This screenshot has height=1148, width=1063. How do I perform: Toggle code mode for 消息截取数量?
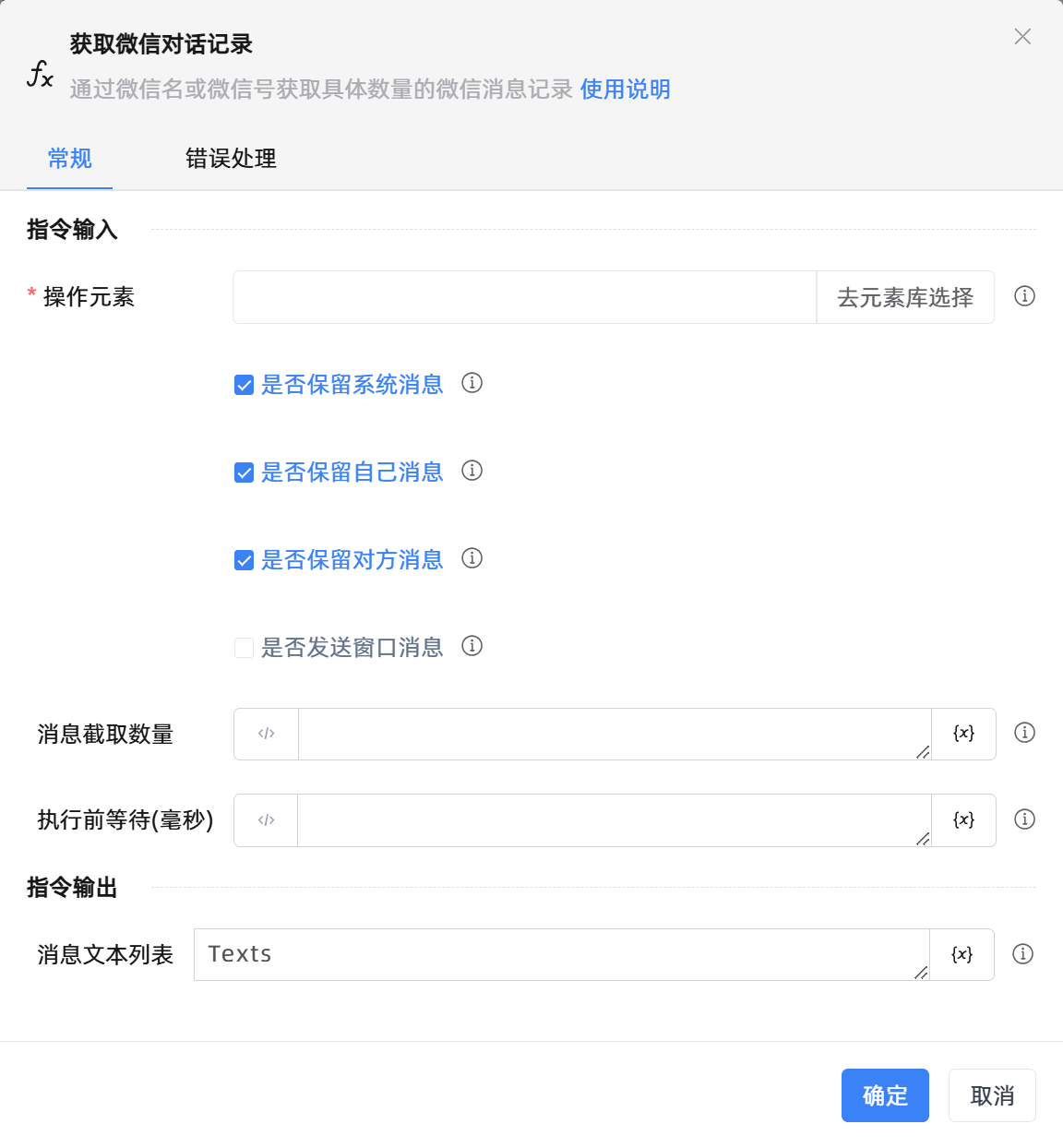pyautogui.click(x=267, y=734)
